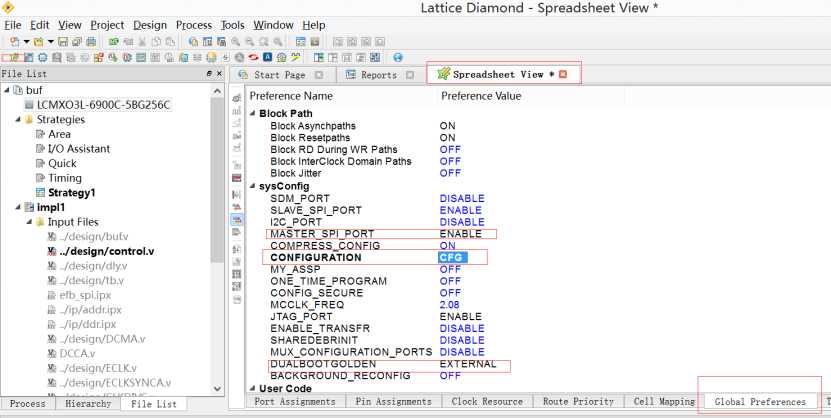Click the detach box on Reports tab

pyautogui.click(x=410, y=75)
